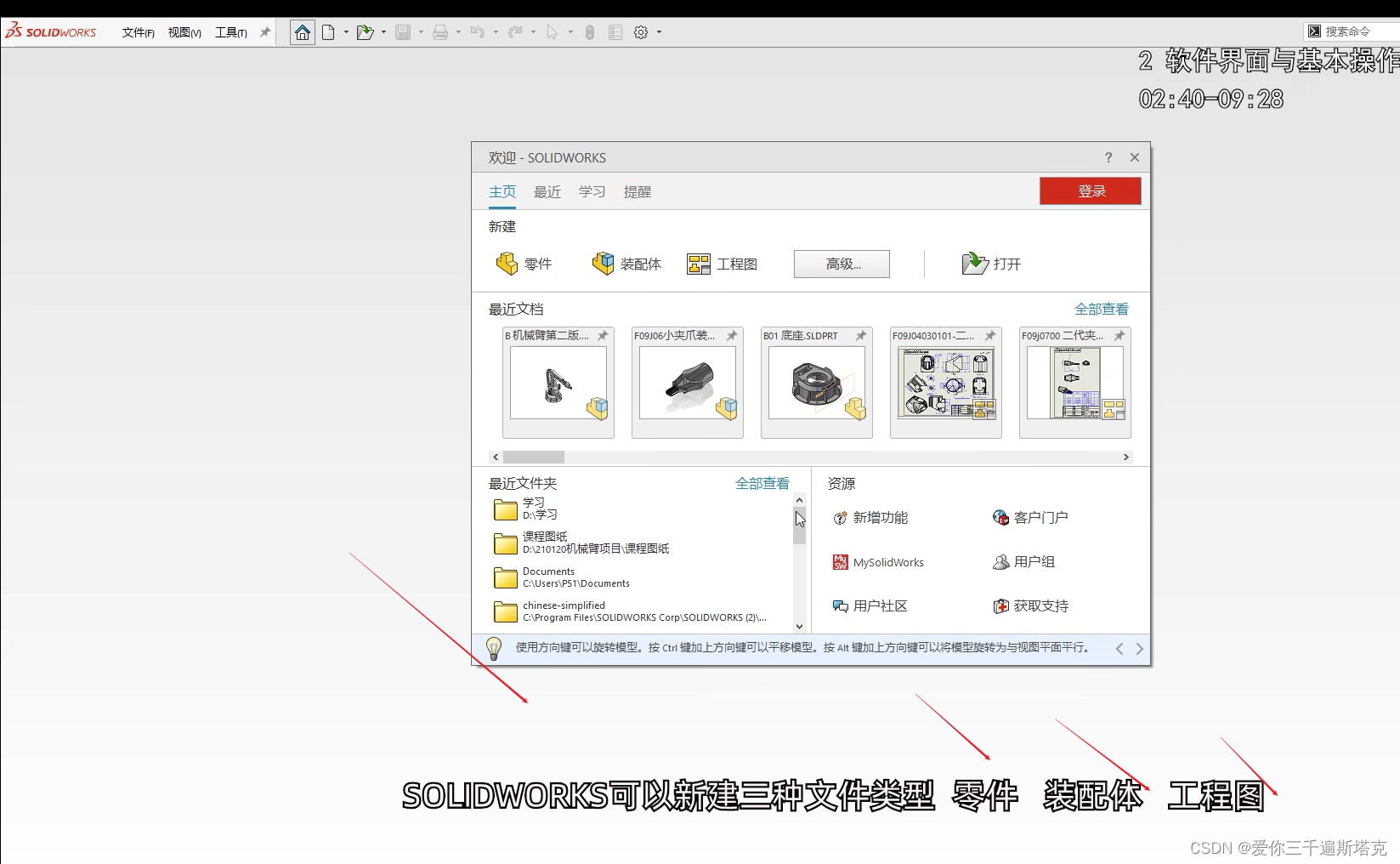Click the recent documents scroll left arrow

(496, 458)
